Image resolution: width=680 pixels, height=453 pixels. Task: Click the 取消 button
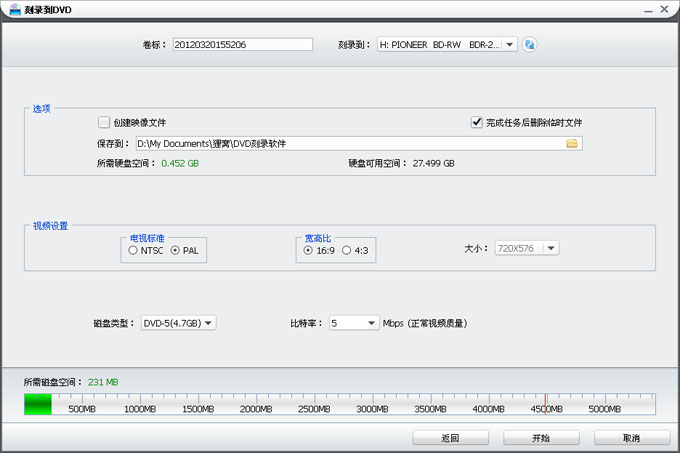point(632,438)
